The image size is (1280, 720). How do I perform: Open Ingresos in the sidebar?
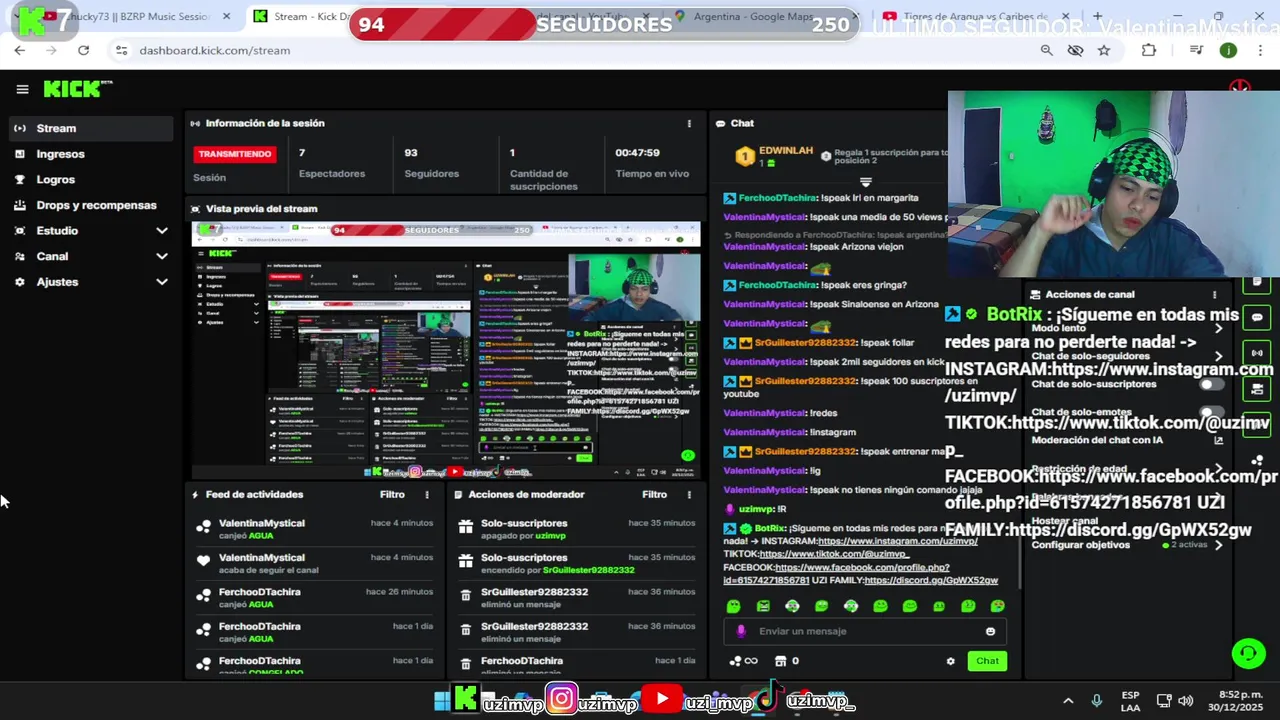91,154
